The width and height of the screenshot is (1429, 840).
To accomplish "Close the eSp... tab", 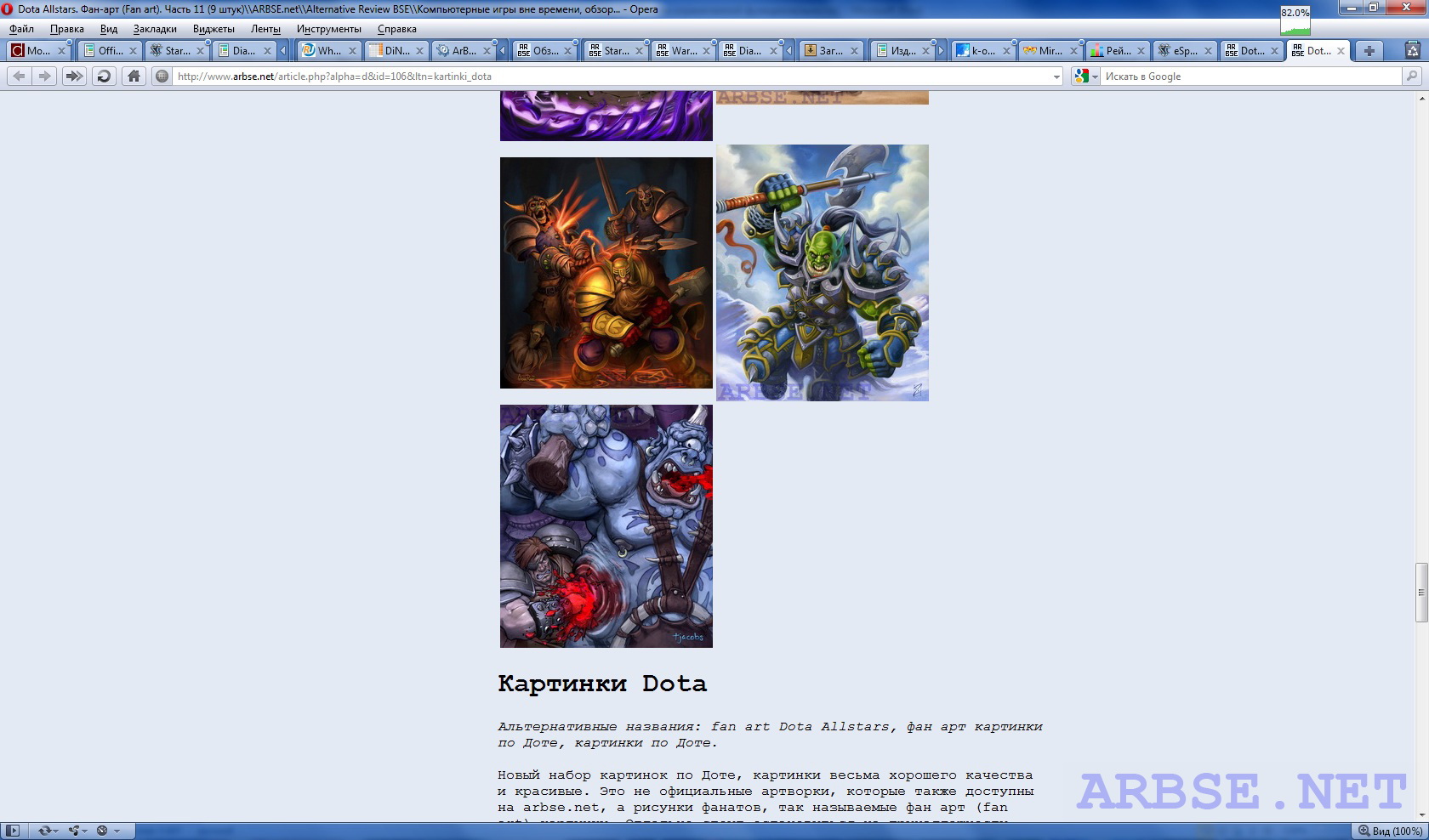I will 1208,51.
